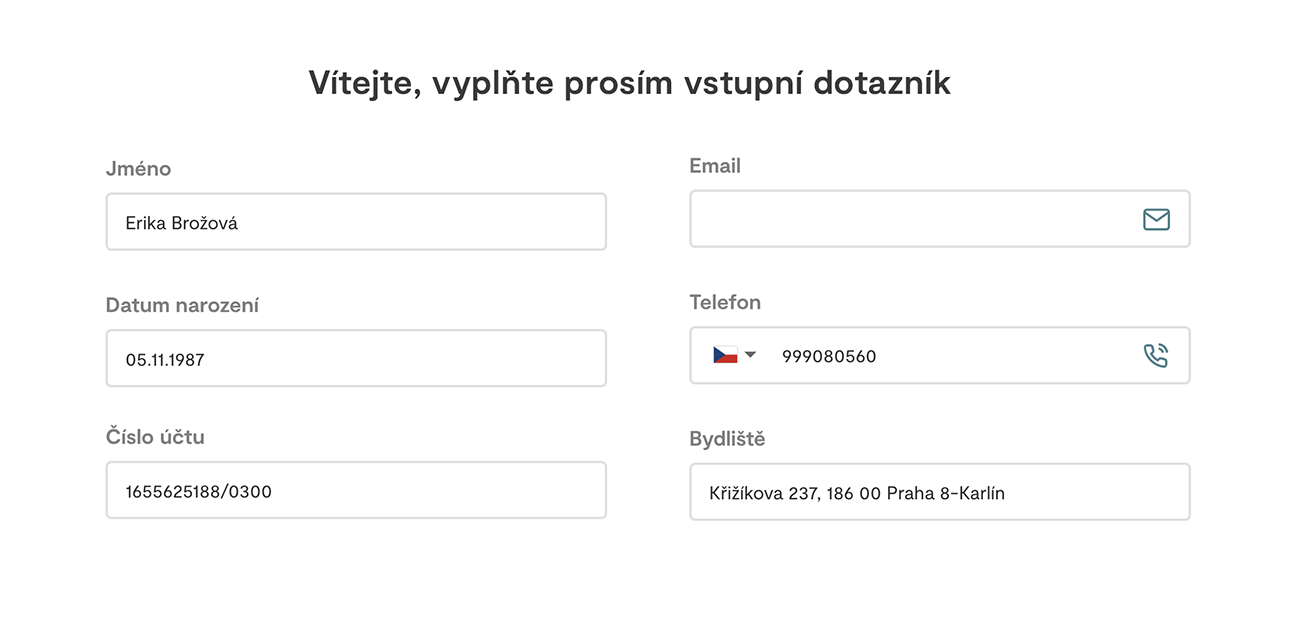
Task: Focus the Jméno field with Erika Brožová
Action: pyautogui.click(x=356, y=222)
